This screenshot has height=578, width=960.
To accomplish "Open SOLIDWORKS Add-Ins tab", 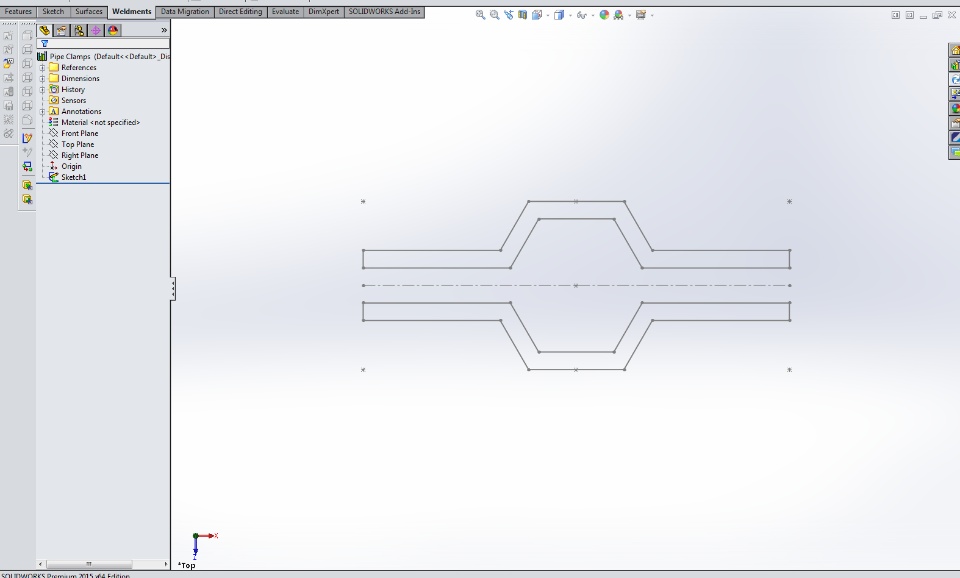I will (x=384, y=12).
